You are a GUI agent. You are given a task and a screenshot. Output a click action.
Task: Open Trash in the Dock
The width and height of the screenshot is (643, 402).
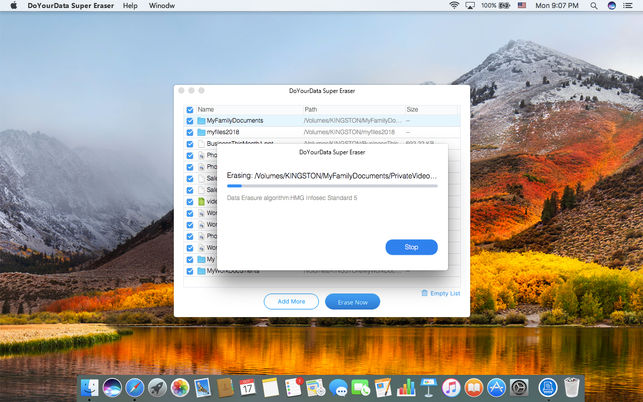click(x=572, y=387)
